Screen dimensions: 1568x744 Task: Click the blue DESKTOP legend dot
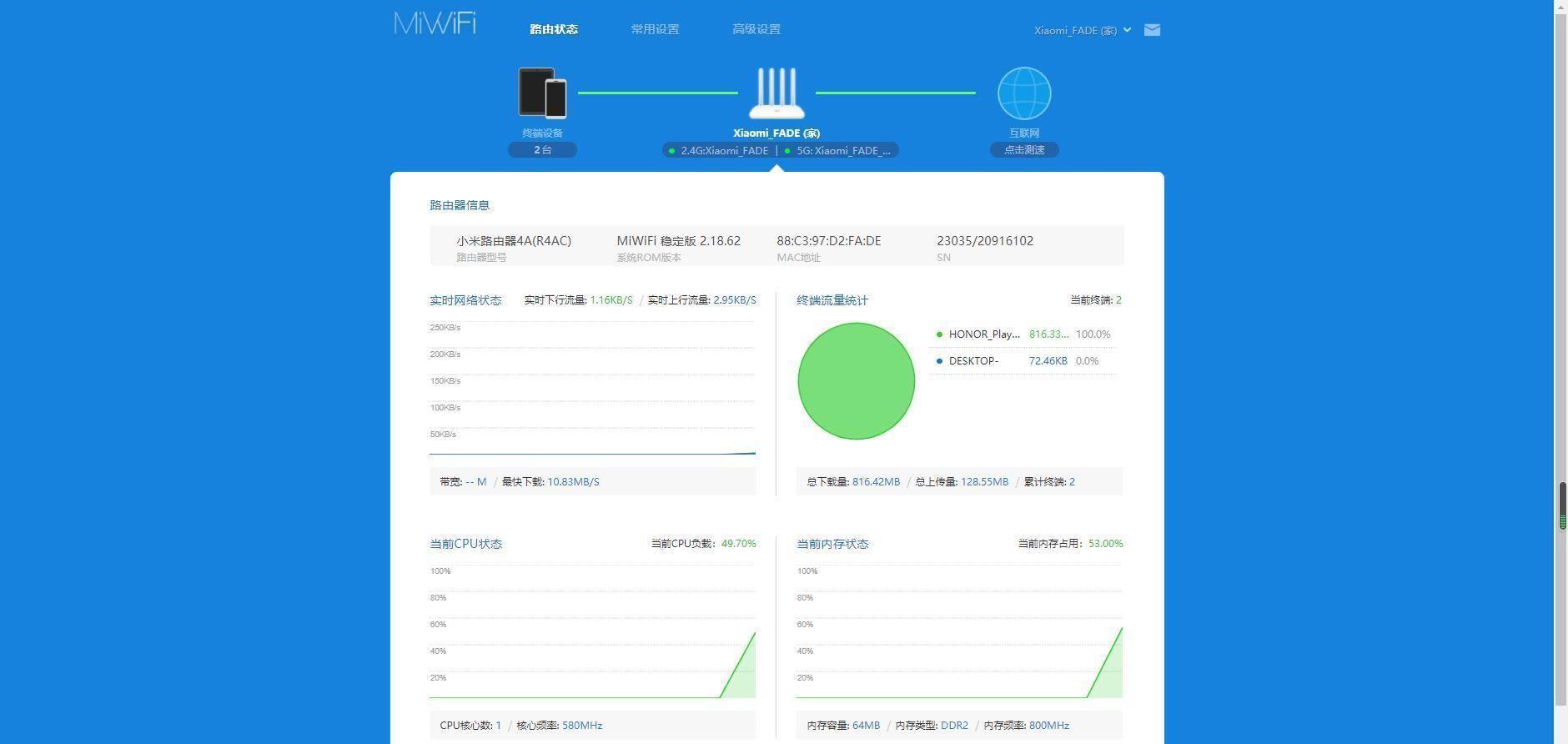939,361
